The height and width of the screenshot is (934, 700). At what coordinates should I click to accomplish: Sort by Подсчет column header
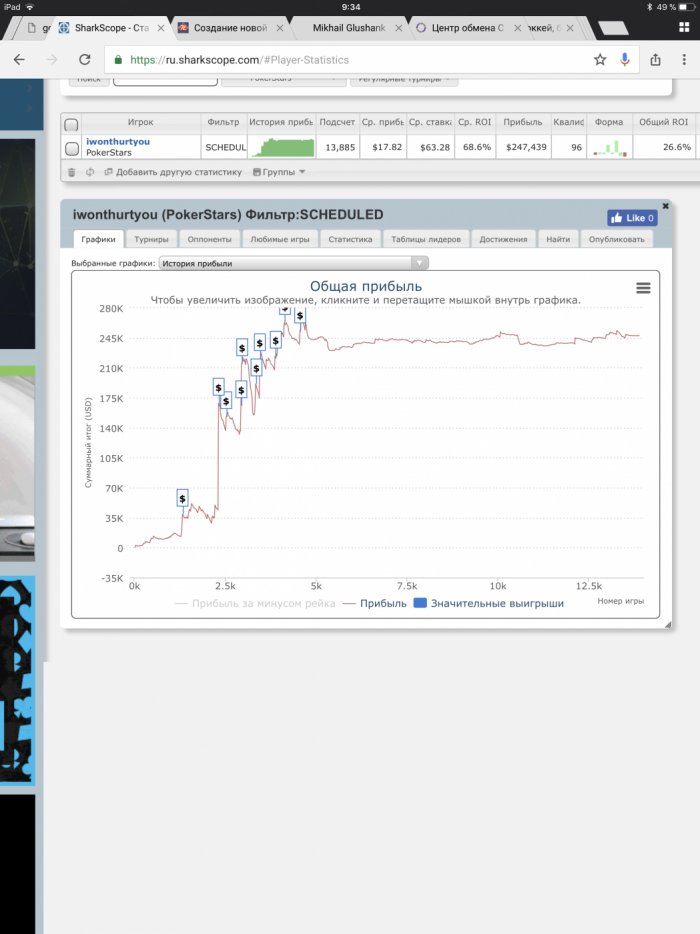337,122
